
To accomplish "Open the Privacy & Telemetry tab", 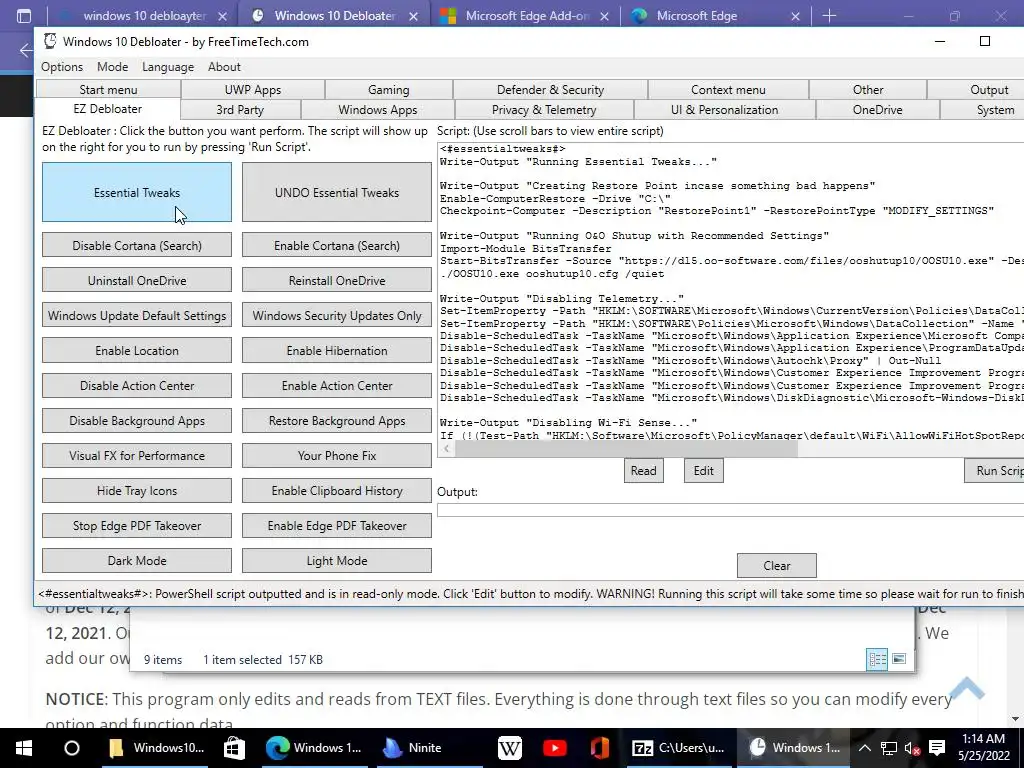I will (544, 110).
